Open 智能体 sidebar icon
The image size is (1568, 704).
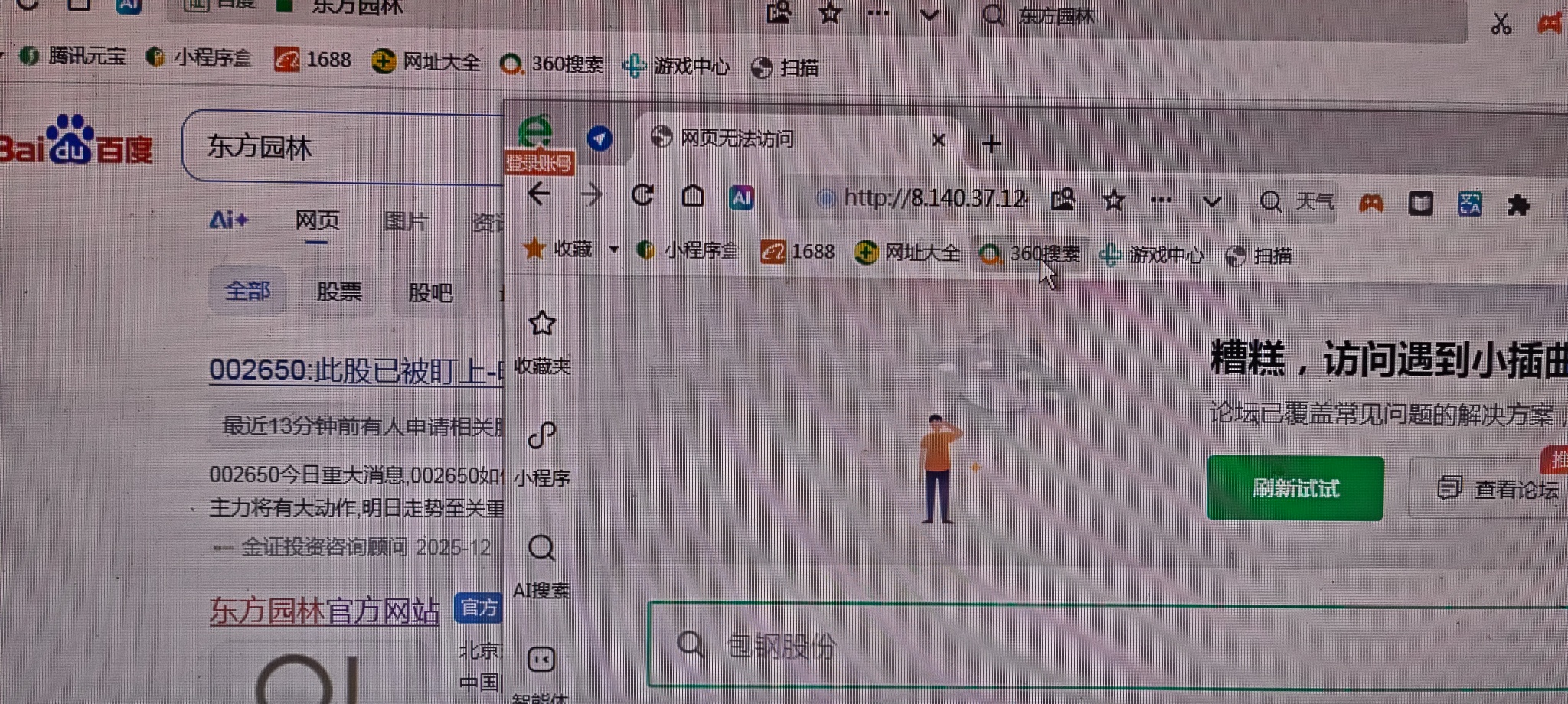point(541,675)
